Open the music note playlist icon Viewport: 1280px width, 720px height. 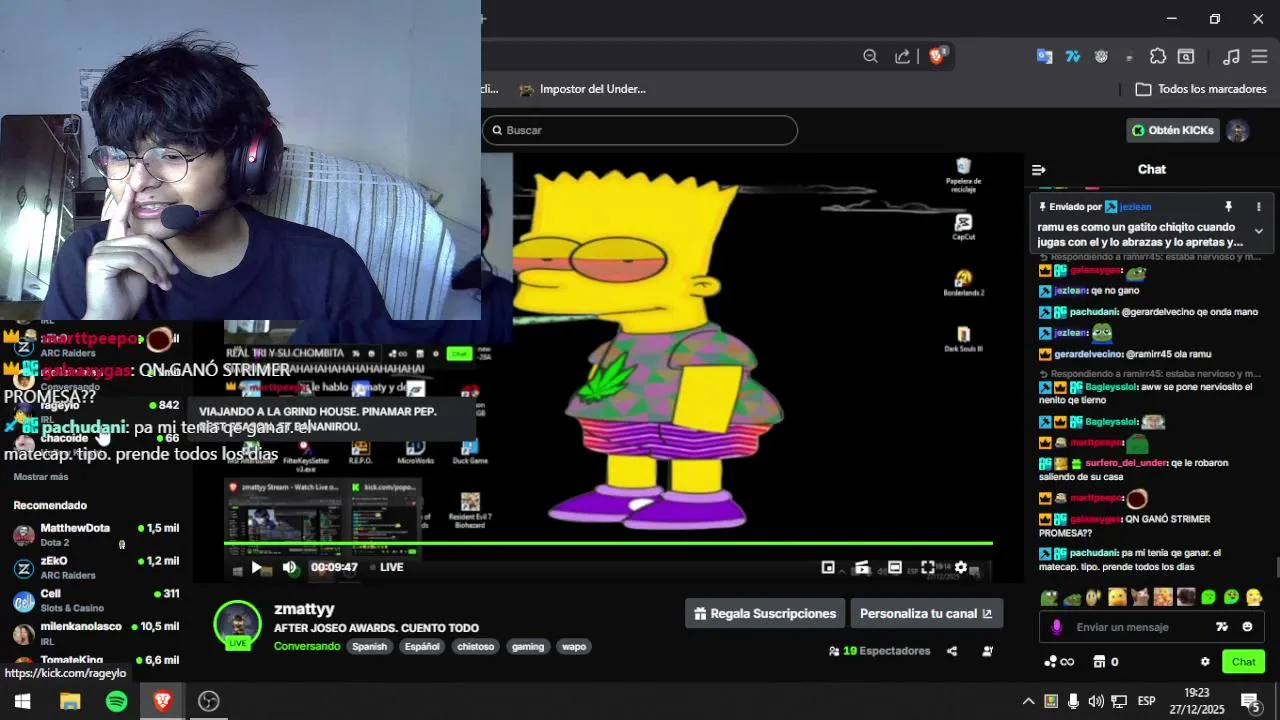click(1232, 57)
